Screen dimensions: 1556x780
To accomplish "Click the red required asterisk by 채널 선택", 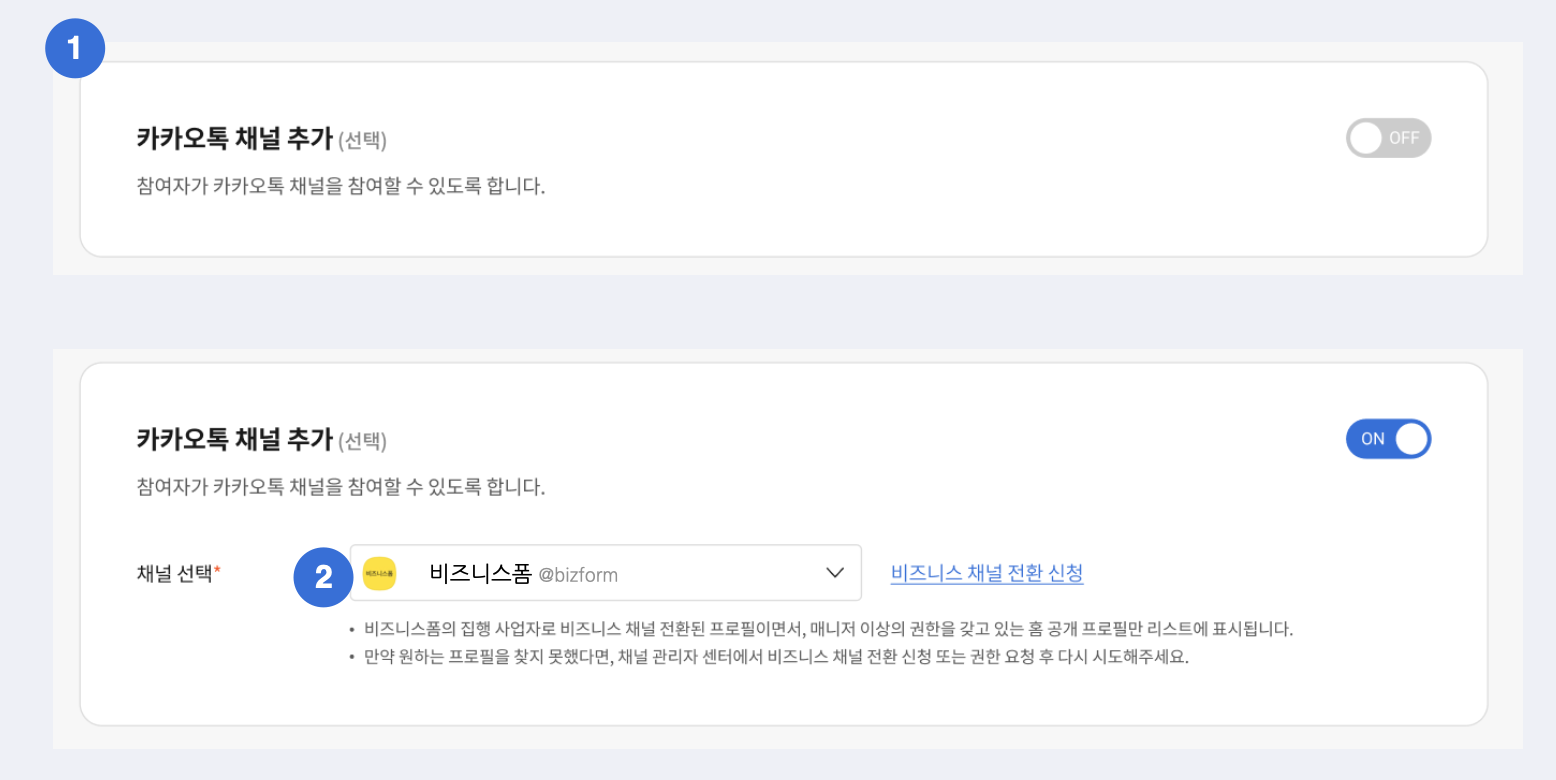I will click(x=218, y=572).
